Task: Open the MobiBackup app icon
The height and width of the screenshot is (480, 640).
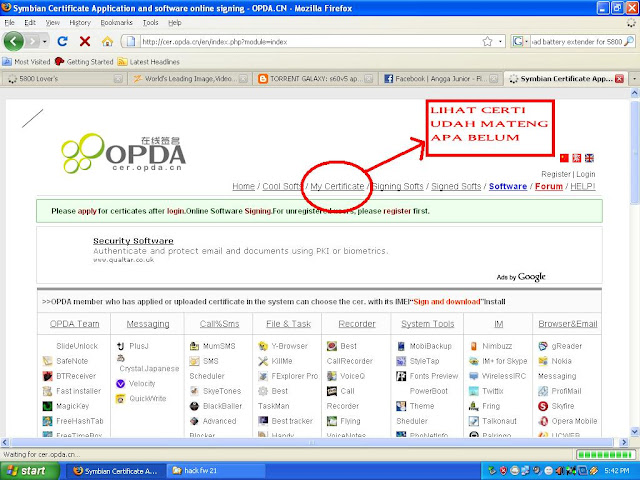Action: [401, 346]
